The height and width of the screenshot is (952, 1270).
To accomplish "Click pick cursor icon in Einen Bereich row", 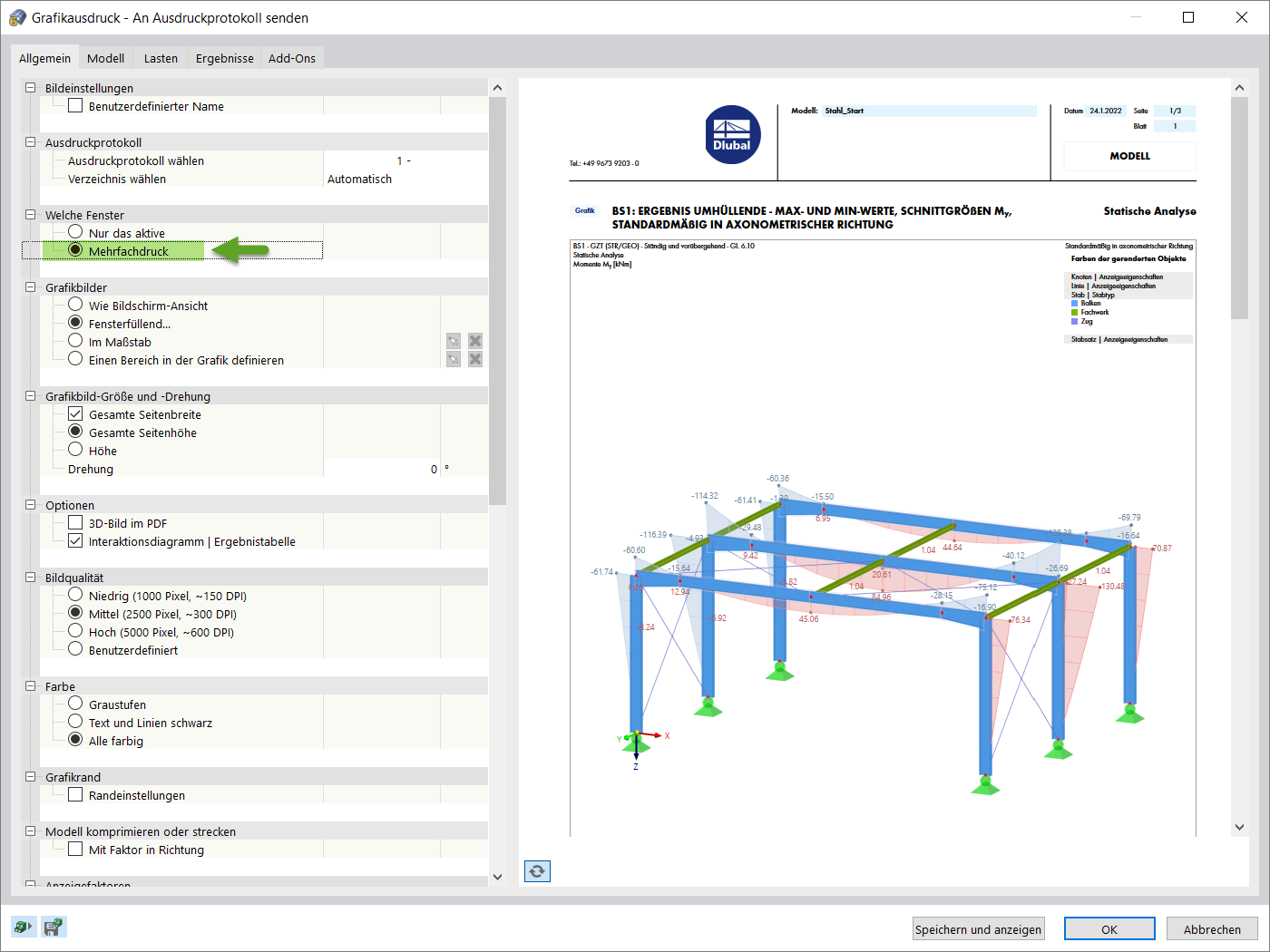I will point(454,359).
